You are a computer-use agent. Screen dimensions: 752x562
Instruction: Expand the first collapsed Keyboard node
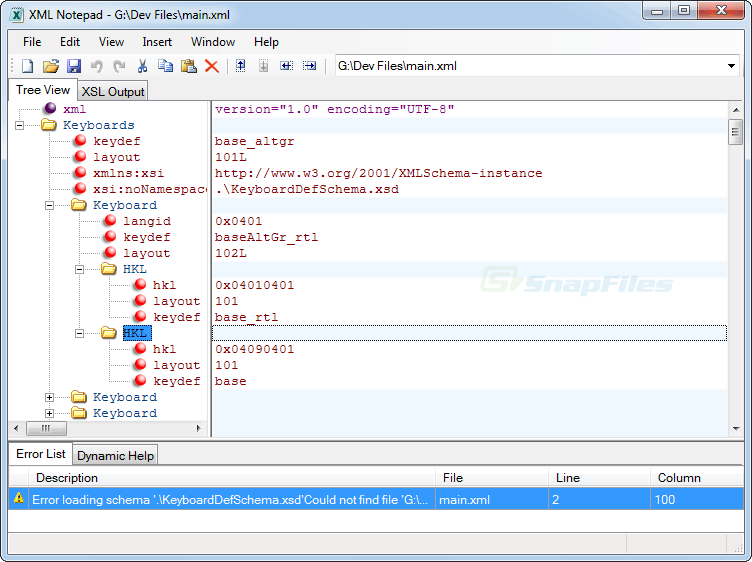[49, 398]
